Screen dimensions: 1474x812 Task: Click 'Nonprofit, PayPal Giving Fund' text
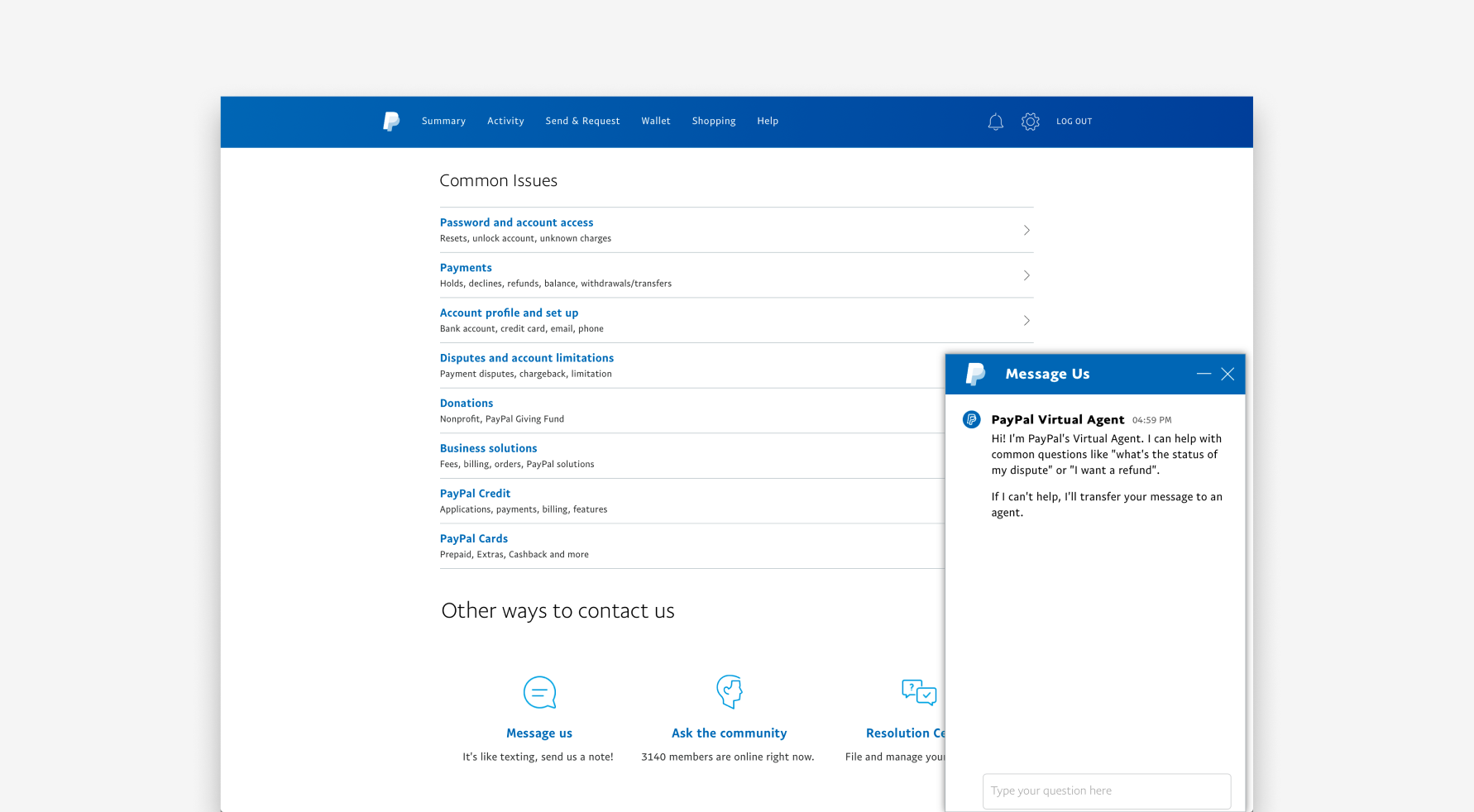501,419
